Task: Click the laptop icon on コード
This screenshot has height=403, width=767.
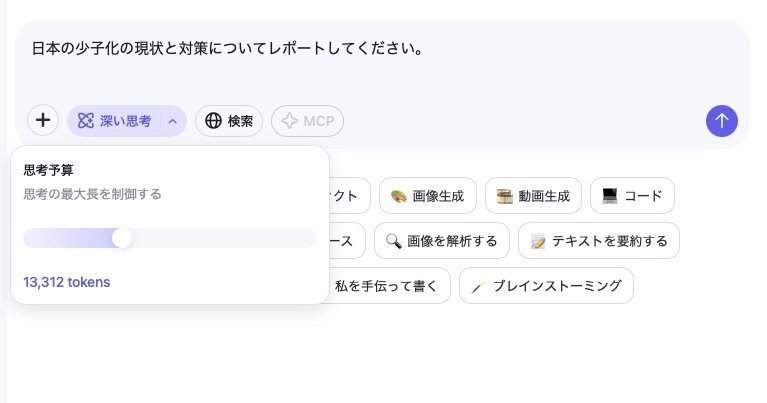Action: 609,196
